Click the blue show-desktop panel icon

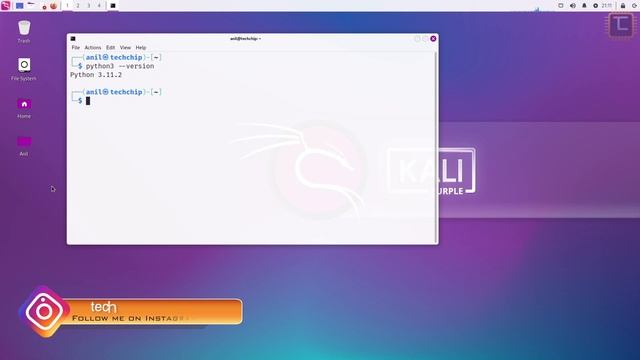19,6
